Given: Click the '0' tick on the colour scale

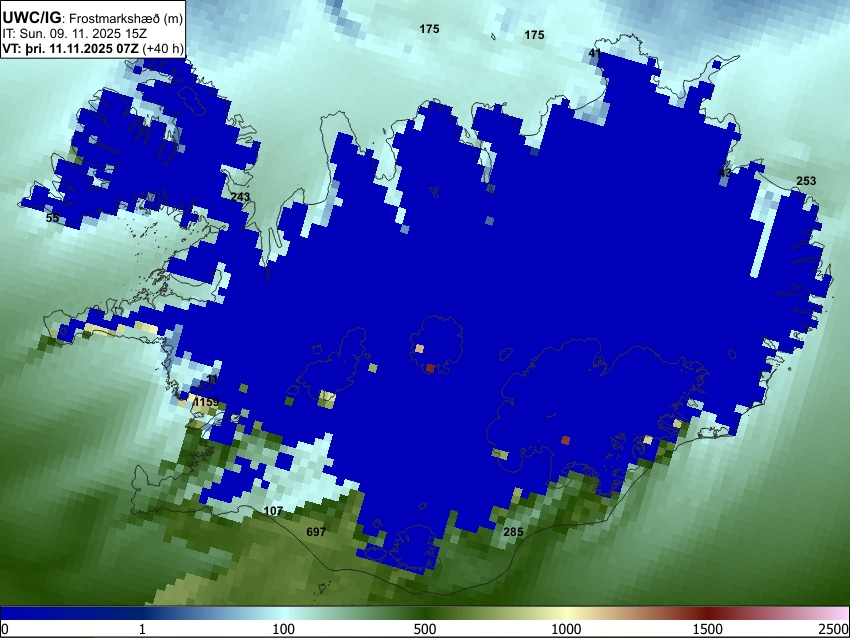Looking at the screenshot, I should (x=5, y=629).
